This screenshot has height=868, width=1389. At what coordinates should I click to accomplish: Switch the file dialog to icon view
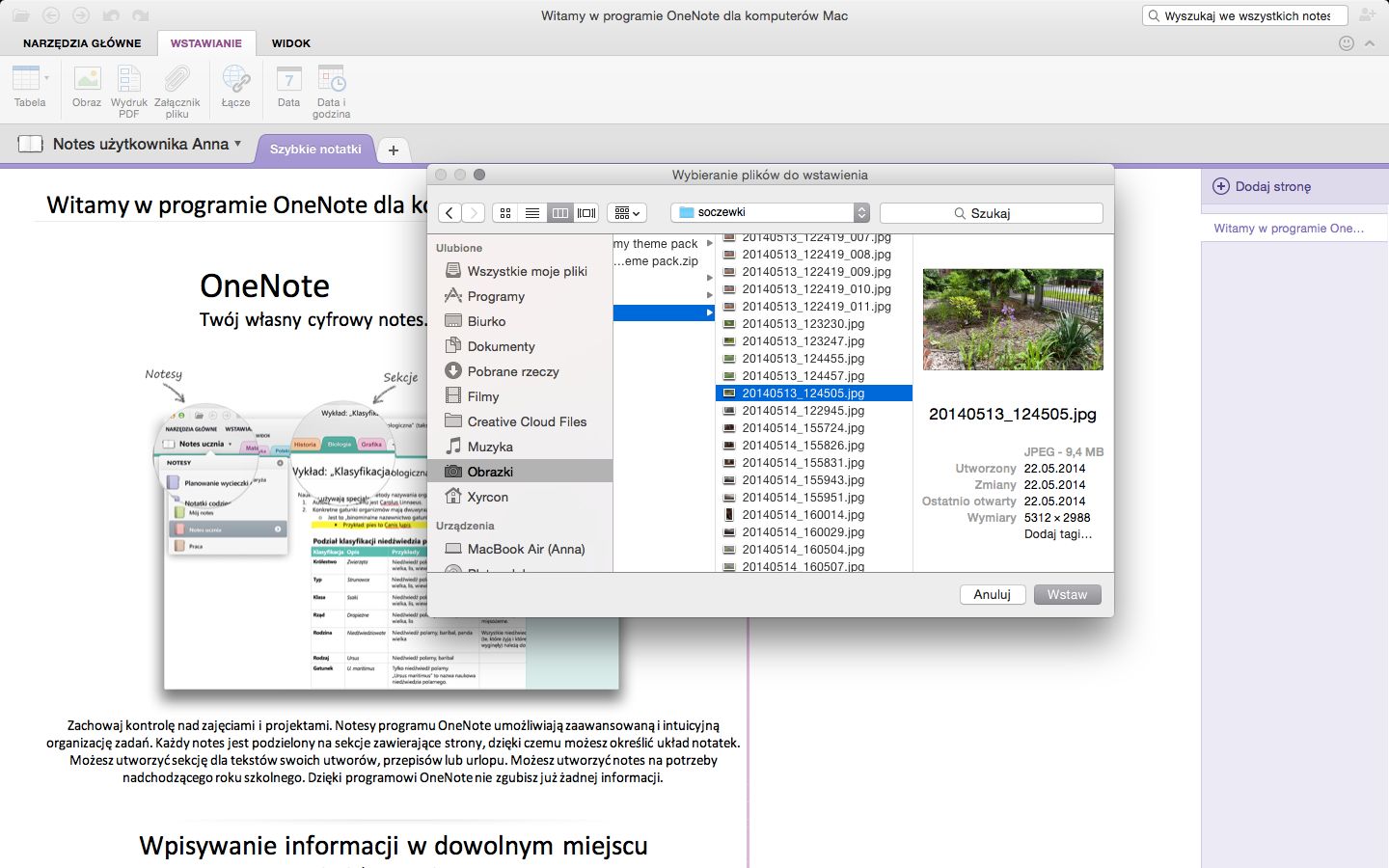click(x=505, y=213)
